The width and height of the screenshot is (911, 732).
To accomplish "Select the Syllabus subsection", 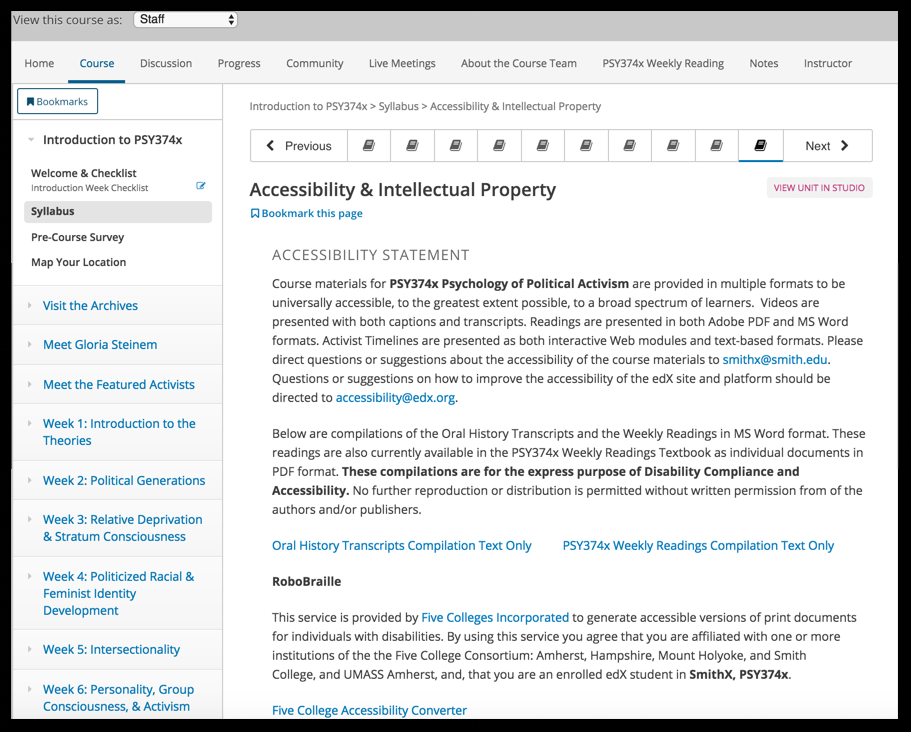I will [x=118, y=211].
